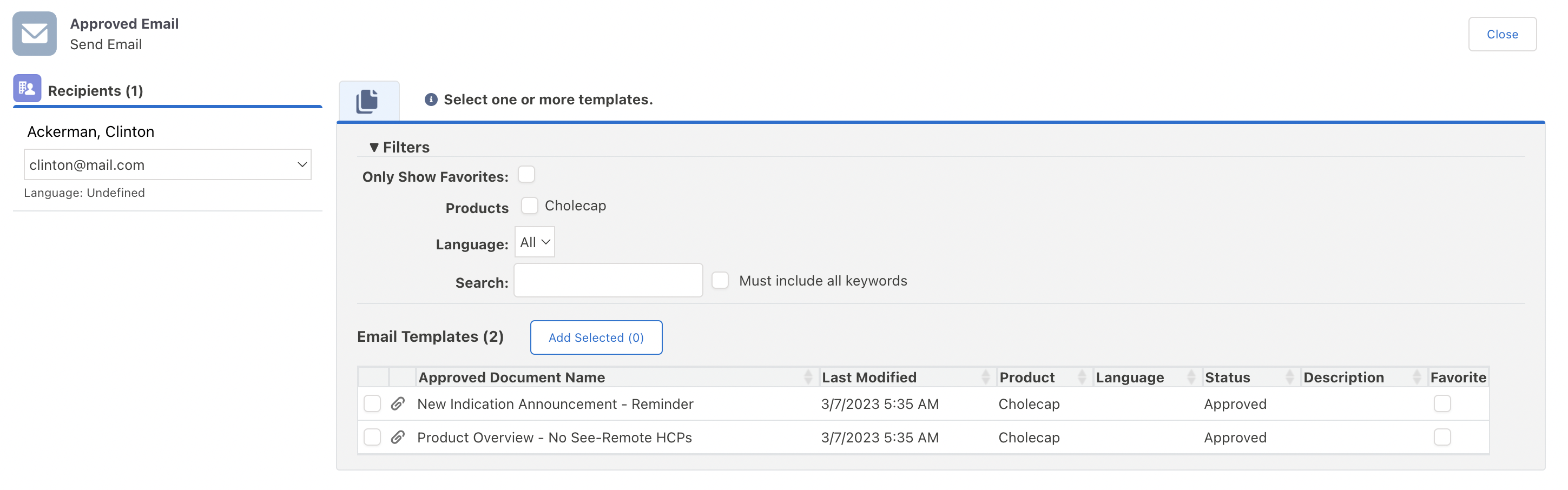The width and height of the screenshot is (1568, 490).
Task: Click the Add Selected (0) button
Action: click(596, 337)
